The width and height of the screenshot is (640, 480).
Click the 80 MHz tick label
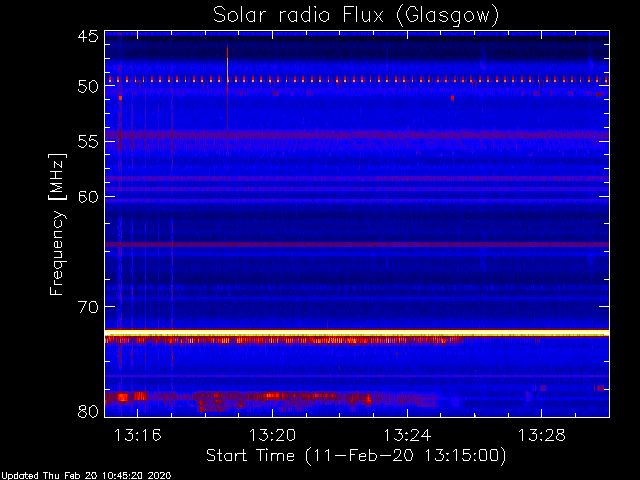point(88,411)
